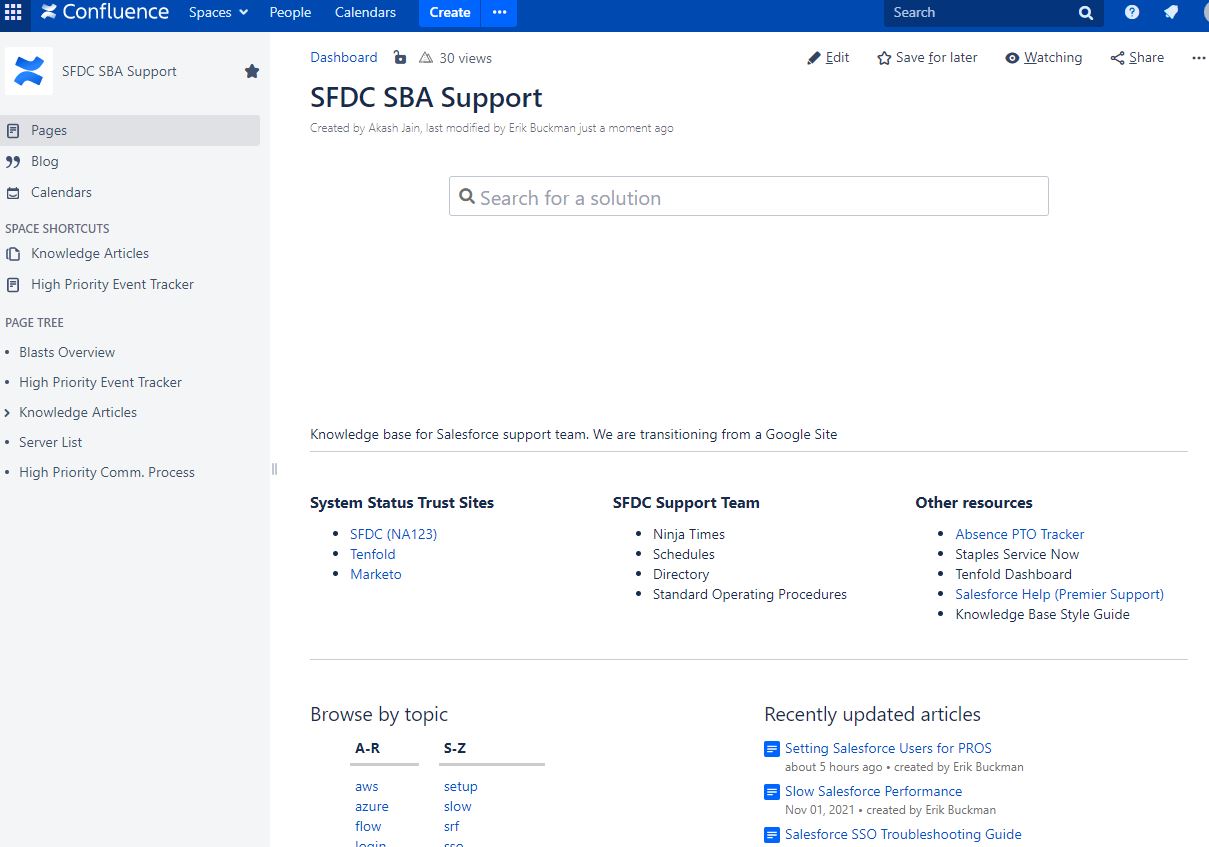
Task: Open Slow Salesforce Performance article
Action: (874, 791)
